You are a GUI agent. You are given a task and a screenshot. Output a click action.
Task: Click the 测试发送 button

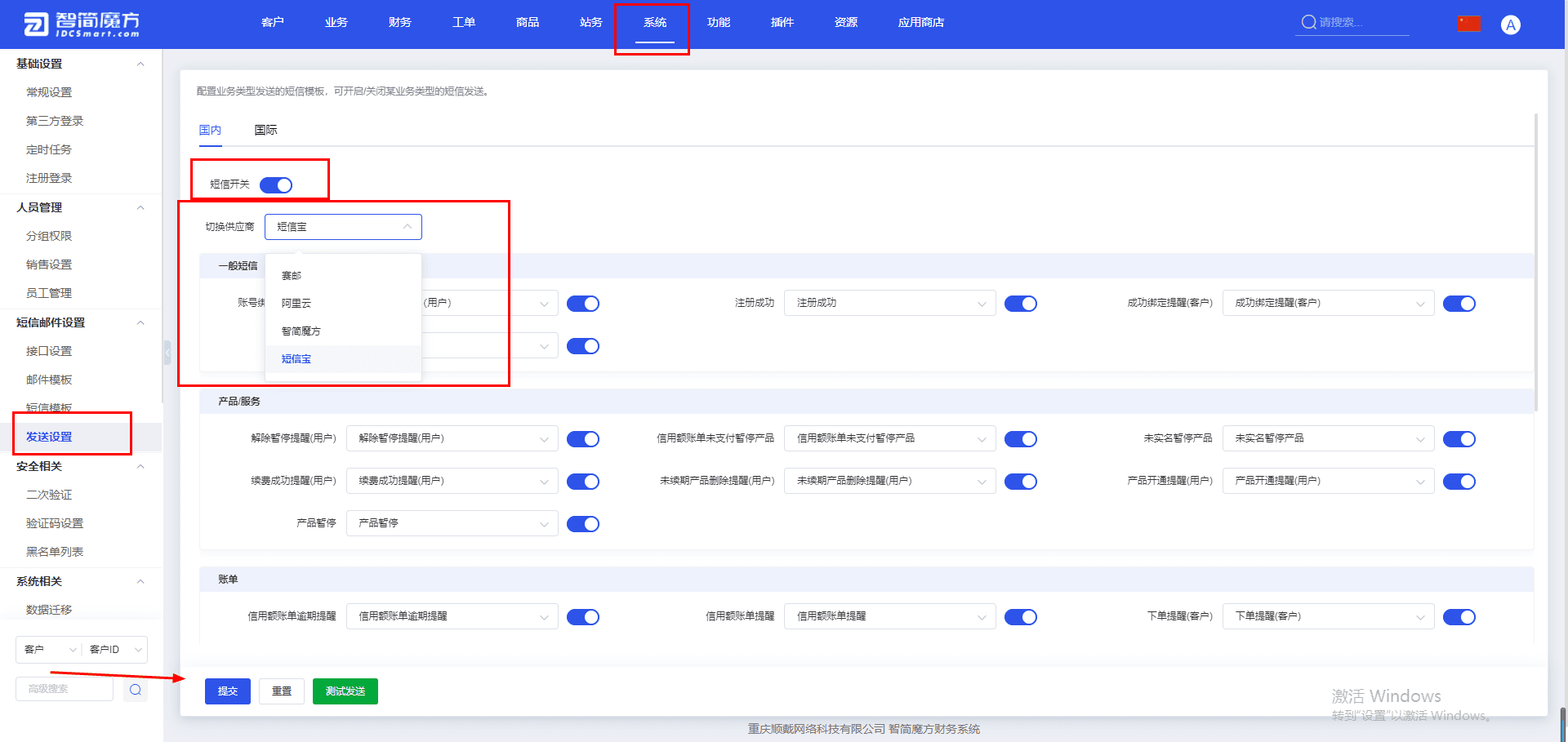pyautogui.click(x=345, y=691)
